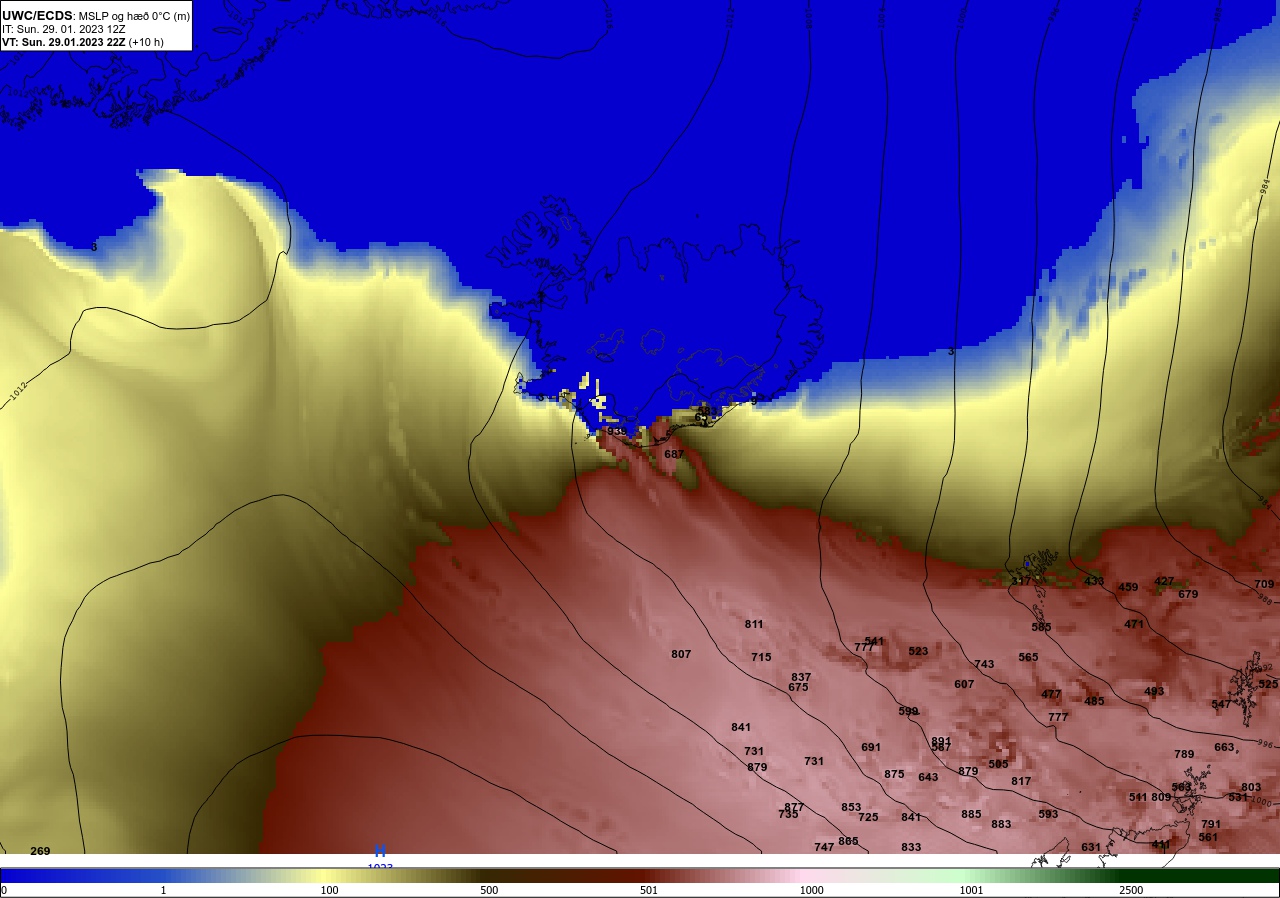
Task: Click the height value '833'
Action: coord(911,847)
